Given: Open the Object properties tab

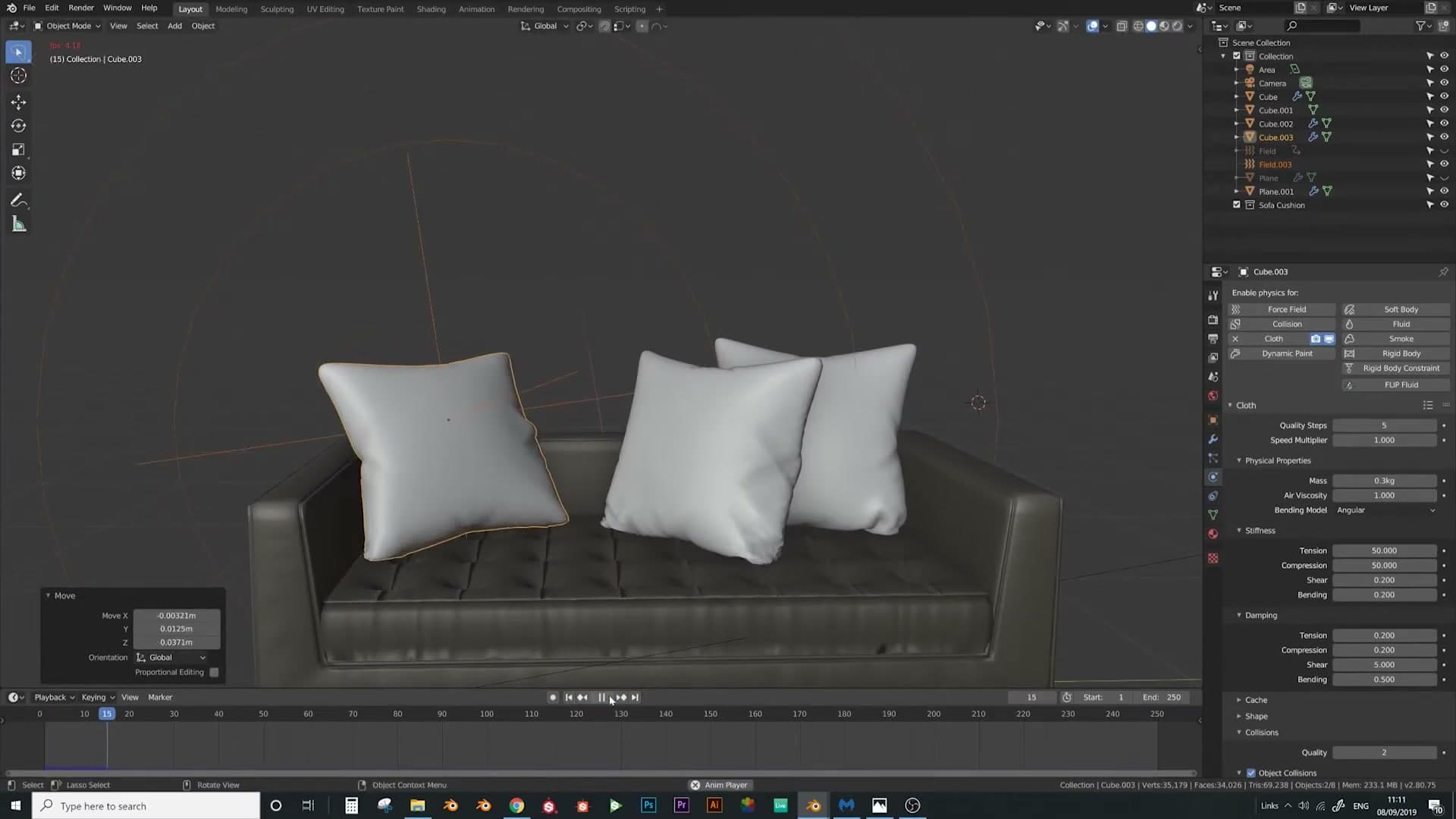Looking at the screenshot, I should pos(1213,420).
